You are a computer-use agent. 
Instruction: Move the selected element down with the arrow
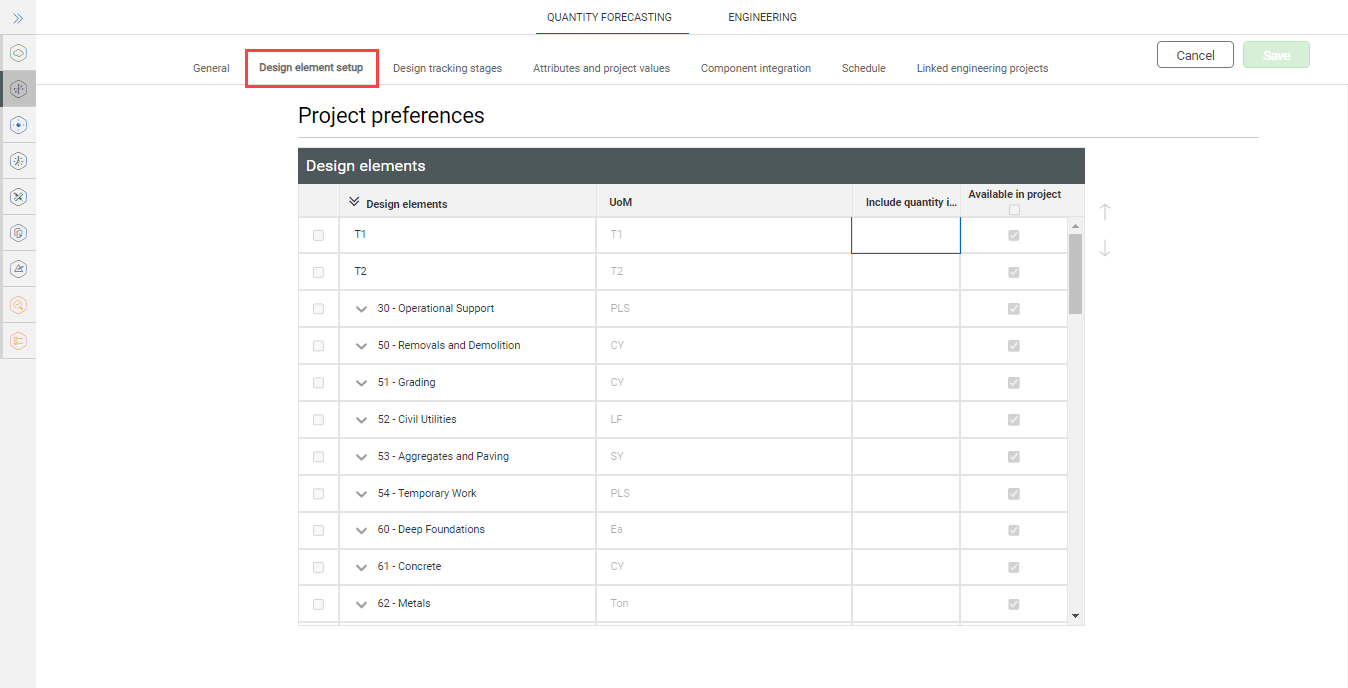tap(1105, 248)
